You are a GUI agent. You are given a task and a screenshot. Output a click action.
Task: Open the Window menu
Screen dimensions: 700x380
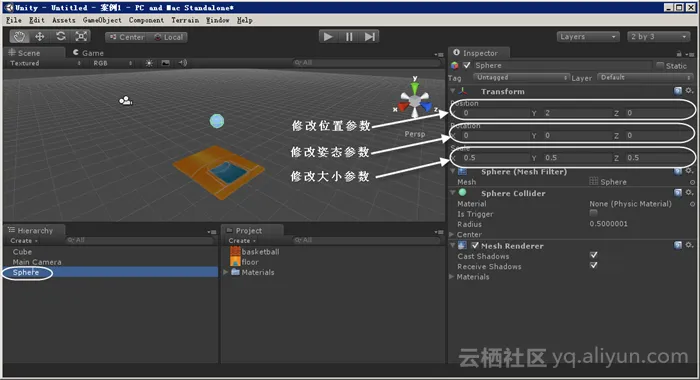217,20
